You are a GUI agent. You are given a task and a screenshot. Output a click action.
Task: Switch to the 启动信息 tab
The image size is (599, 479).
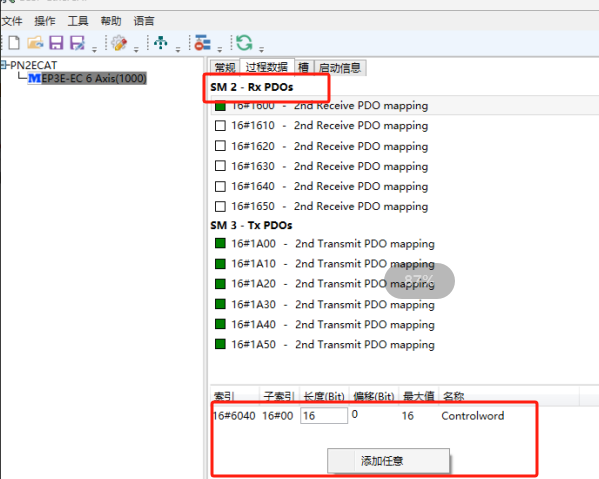point(340,68)
